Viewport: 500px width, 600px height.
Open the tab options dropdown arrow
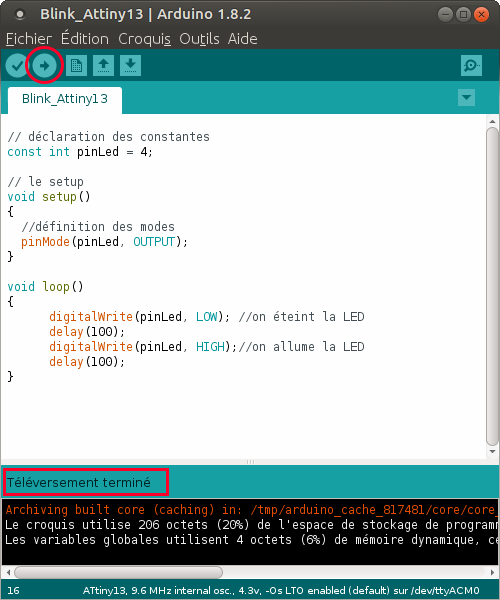[466, 98]
